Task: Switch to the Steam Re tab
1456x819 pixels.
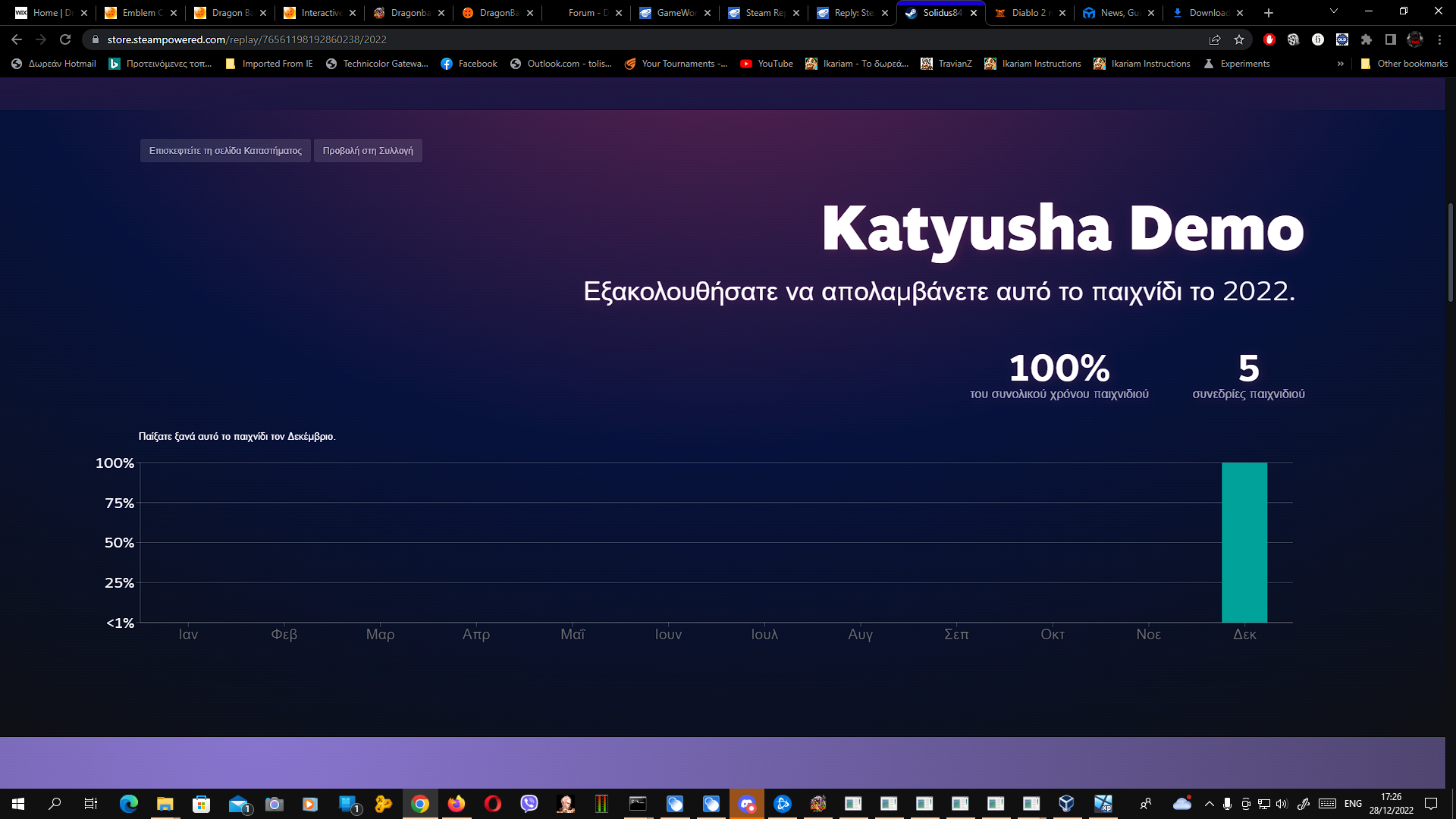Action: point(764,13)
